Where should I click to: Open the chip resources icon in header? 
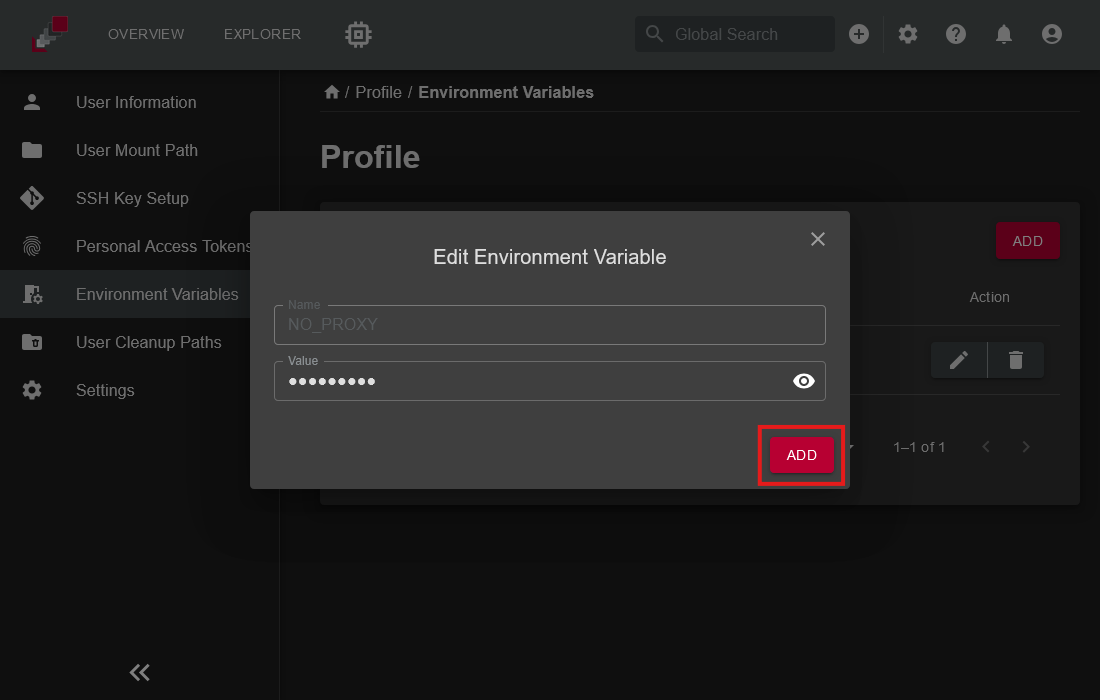(x=358, y=34)
